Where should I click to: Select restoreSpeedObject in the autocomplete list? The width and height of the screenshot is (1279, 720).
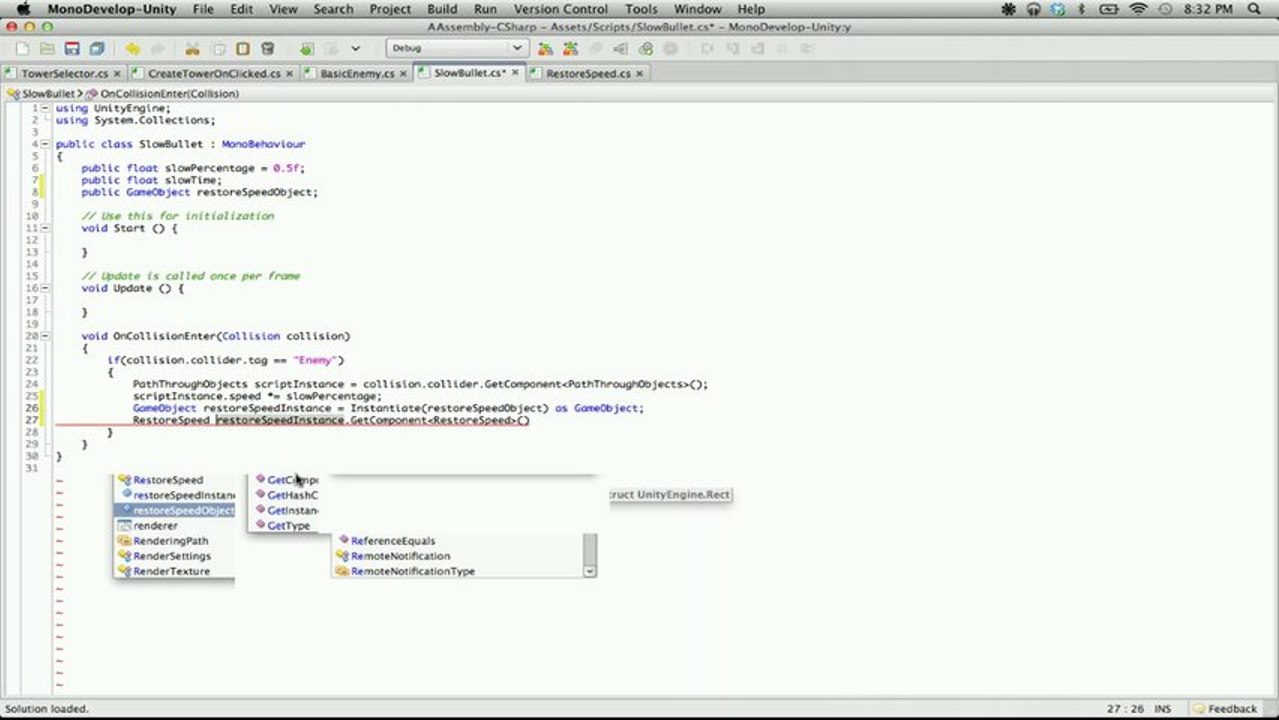175,510
